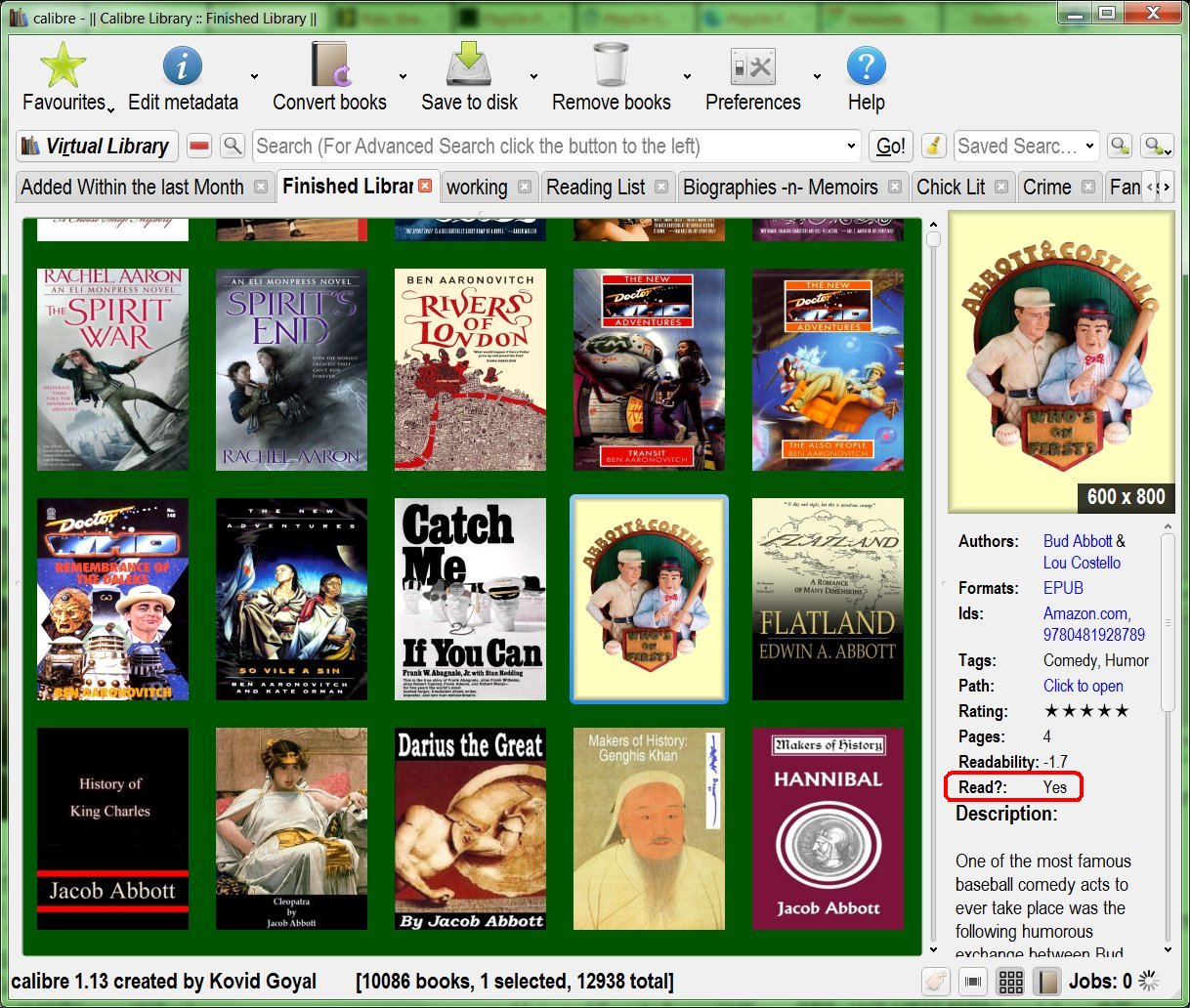Open the Saved Searches combo box
Image resolution: width=1190 pixels, height=1008 pixels.
pos(1026,147)
